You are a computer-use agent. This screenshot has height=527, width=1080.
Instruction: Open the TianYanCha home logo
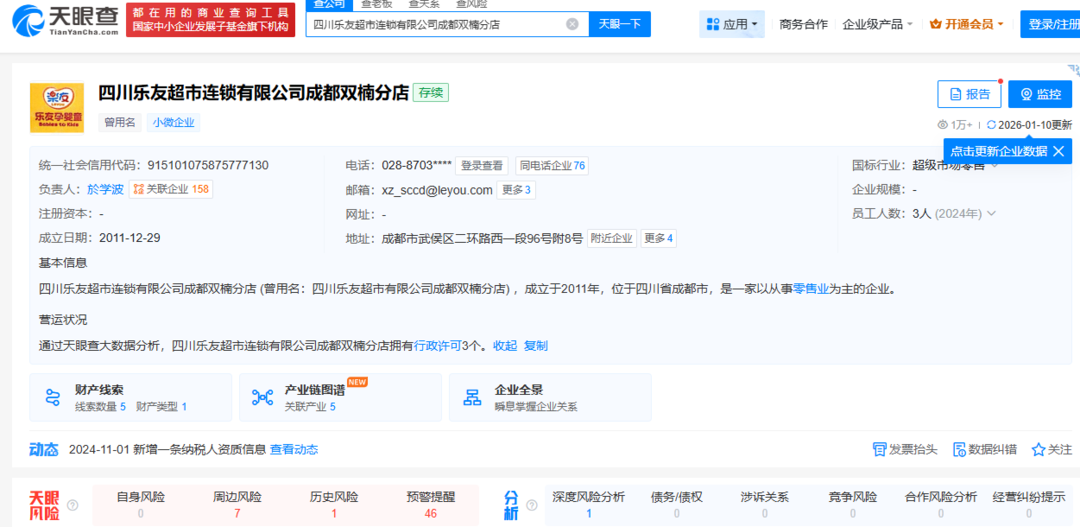(x=65, y=21)
